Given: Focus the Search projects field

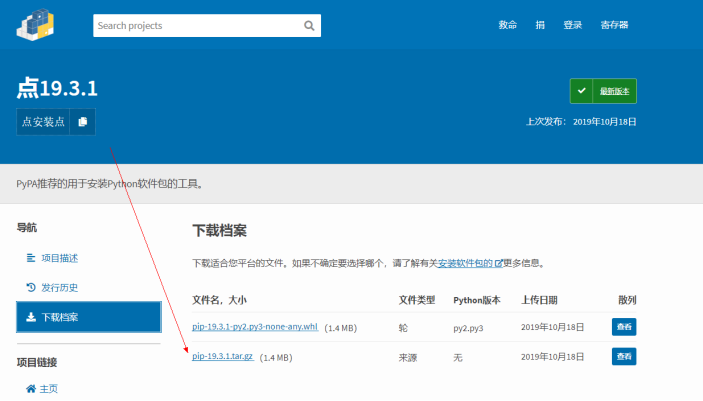Looking at the screenshot, I should pos(207,26).
